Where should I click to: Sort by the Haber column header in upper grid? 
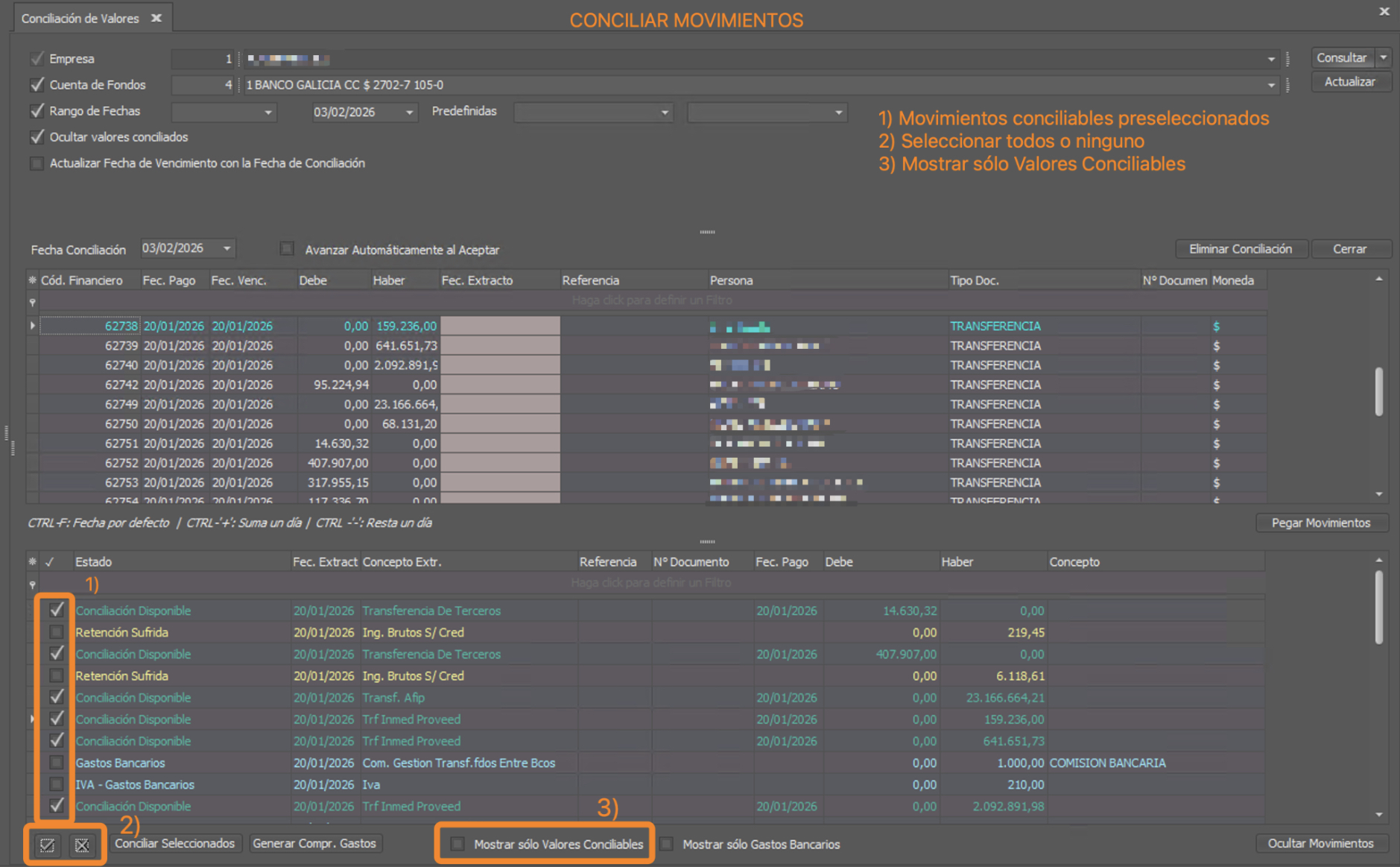click(x=389, y=280)
